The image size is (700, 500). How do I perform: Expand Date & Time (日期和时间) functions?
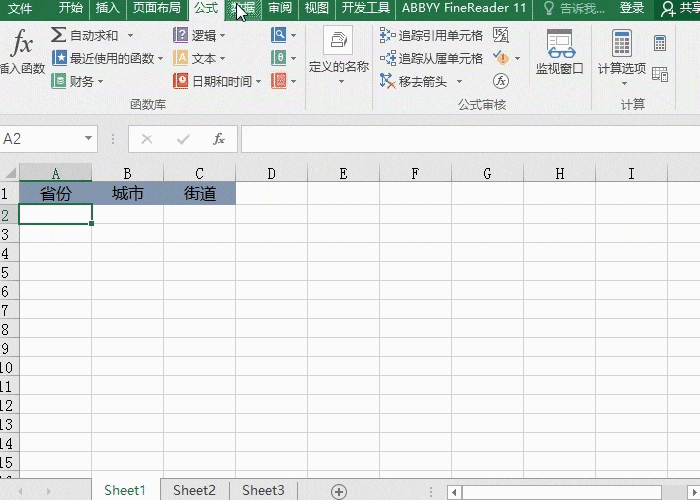(x=217, y=81)
